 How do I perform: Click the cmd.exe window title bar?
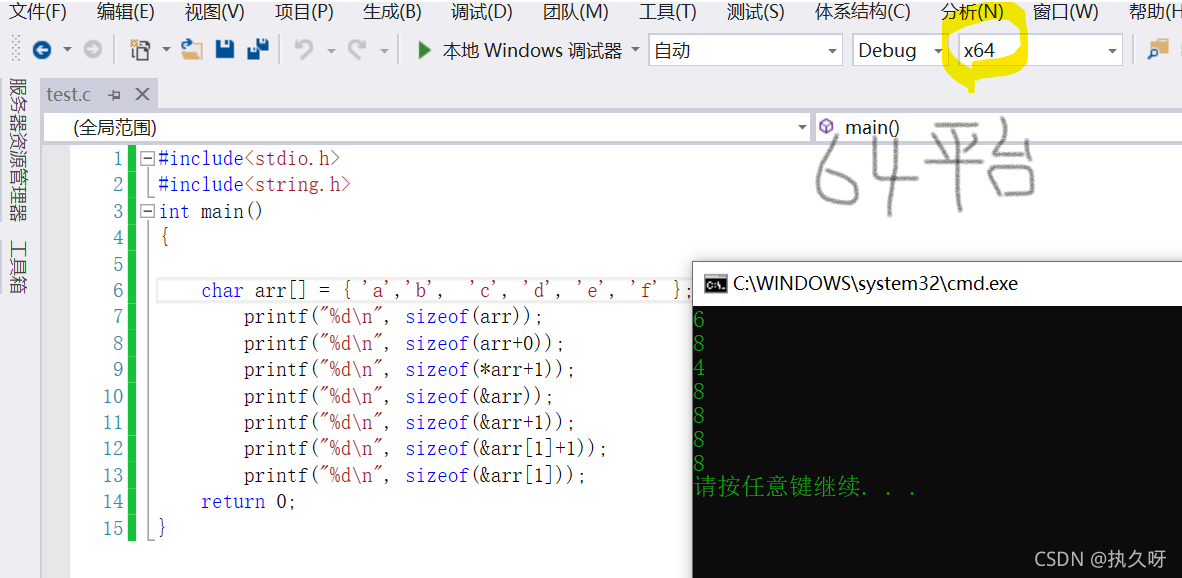937,284
